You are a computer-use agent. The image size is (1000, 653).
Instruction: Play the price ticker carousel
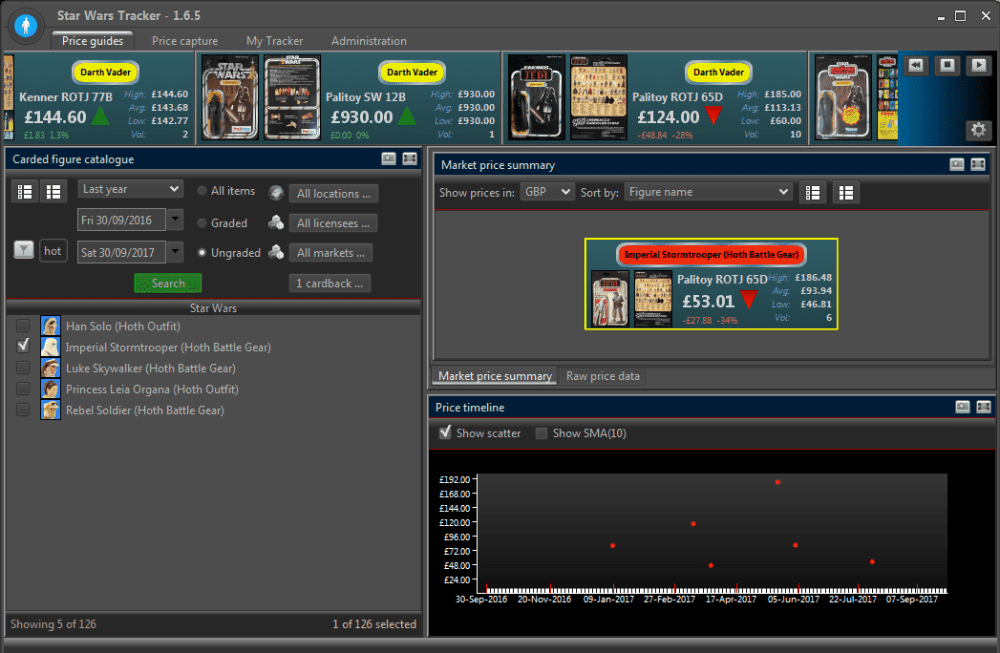click(x=978, y=65)
